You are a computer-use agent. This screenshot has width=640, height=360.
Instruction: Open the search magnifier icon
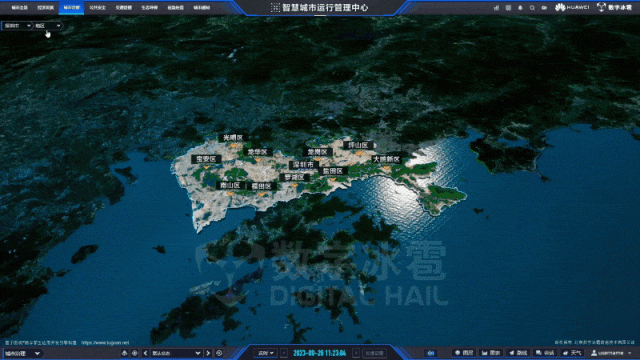tap(532, 8)
